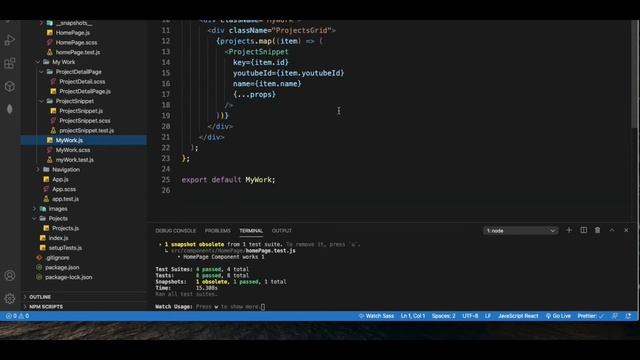Image resolution: width=640 pixels, height=360 pixels.
Task: Open ProjectDetailPage.js file
Action: (85, 91)
